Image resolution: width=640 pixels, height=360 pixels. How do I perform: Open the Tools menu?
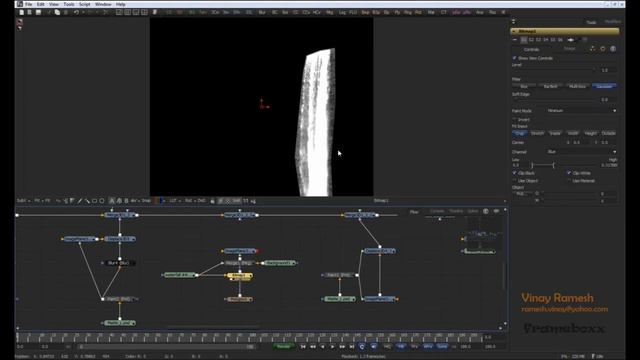69,4
